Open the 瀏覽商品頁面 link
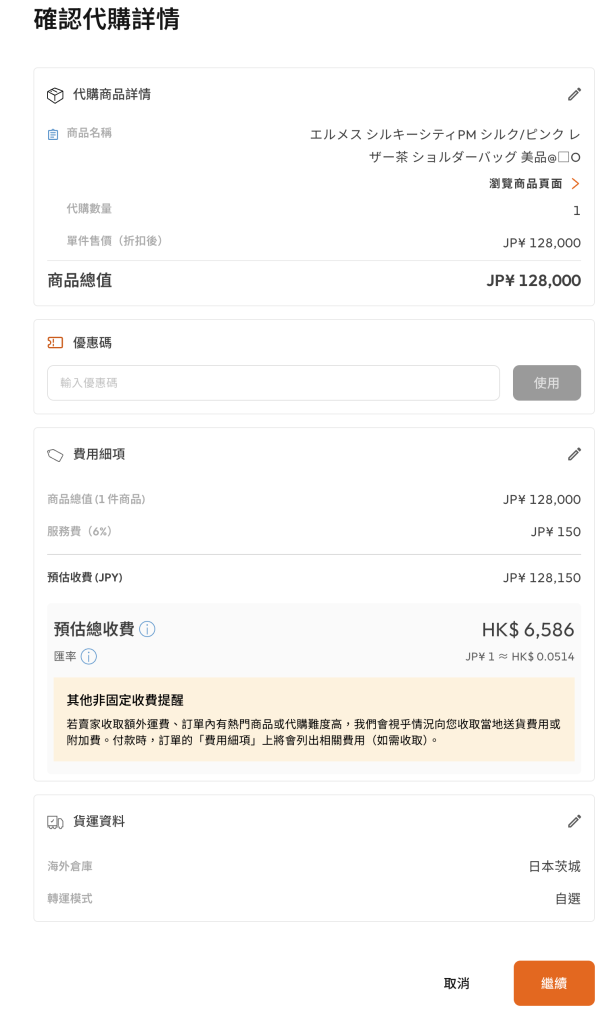Image resolution: width=613 pixels, height=1024 pixels. pyautogui.click(x=525, y=184)
